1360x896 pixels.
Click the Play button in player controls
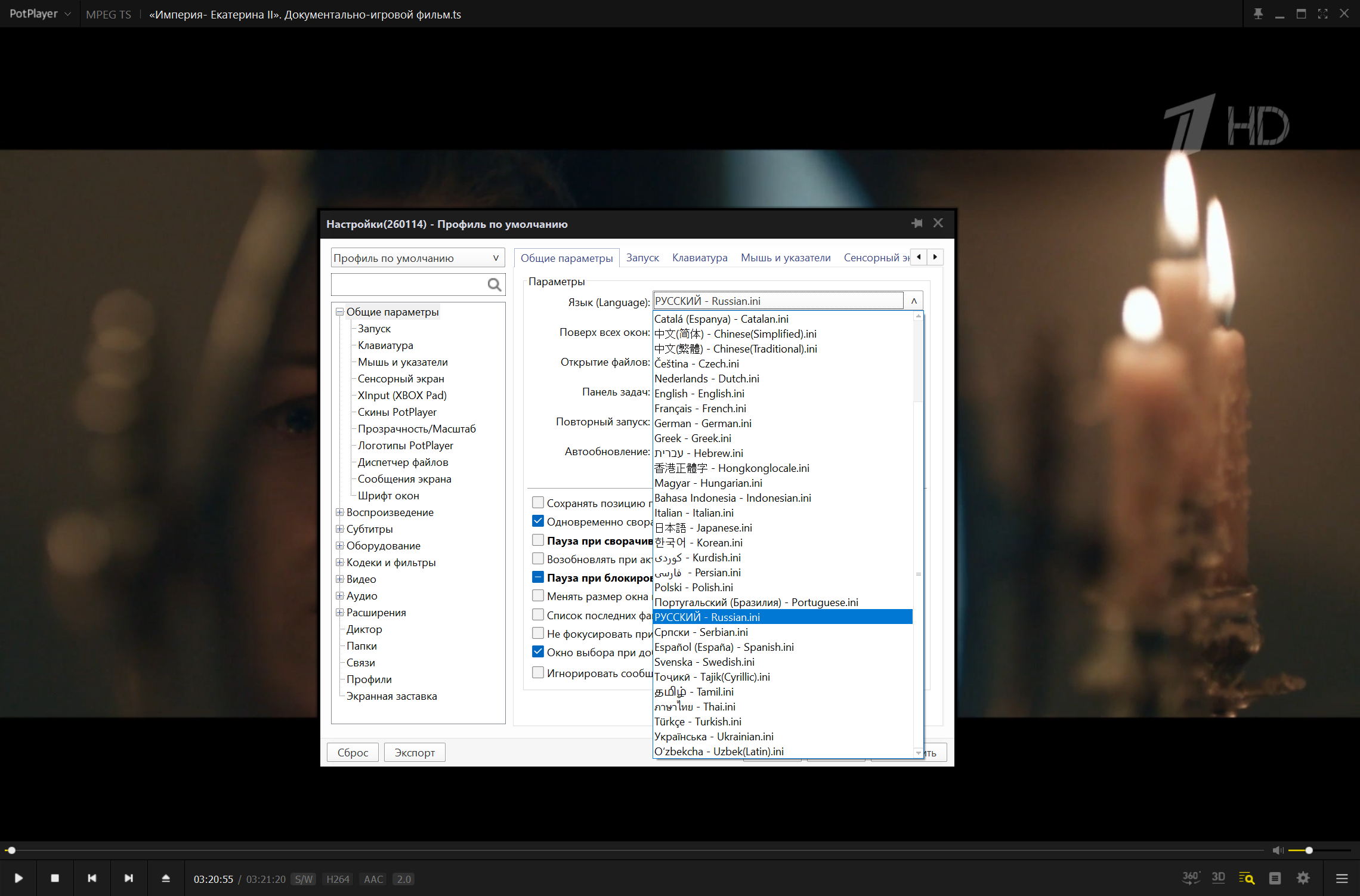(18, 878)
